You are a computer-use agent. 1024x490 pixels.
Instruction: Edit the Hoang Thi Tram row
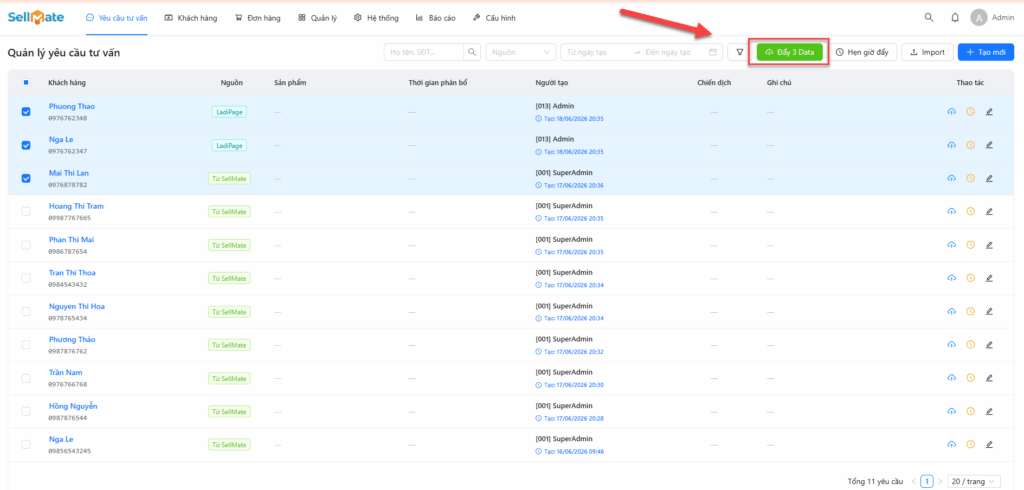pyautogui.click(x=989, y=211)
